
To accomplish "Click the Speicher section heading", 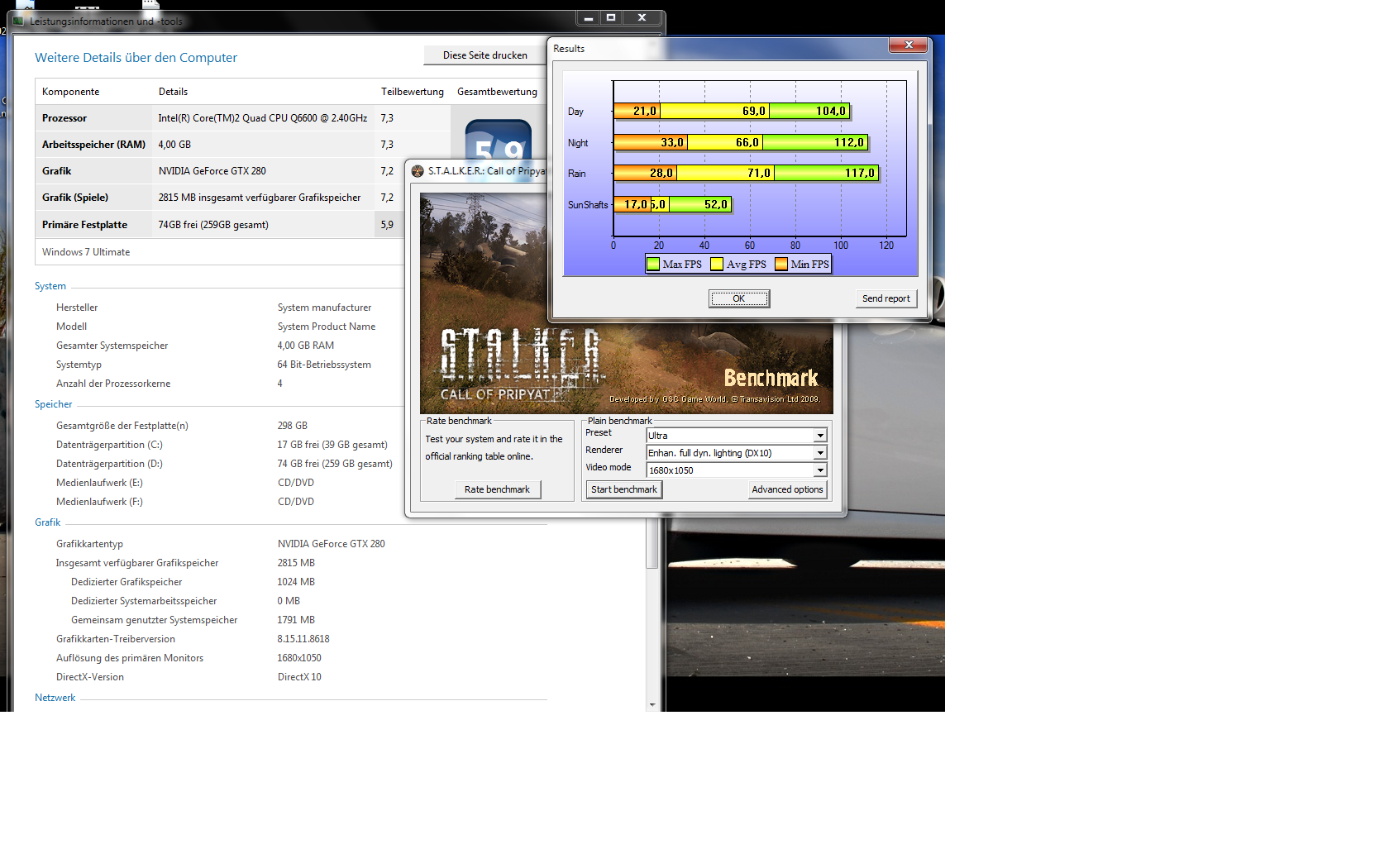I will 54,404.
